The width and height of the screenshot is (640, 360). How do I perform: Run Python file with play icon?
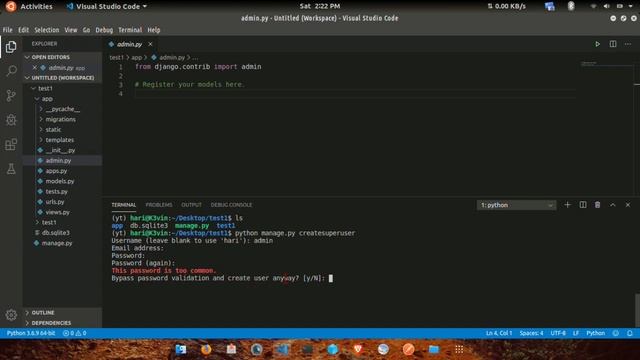coord(597,44)
